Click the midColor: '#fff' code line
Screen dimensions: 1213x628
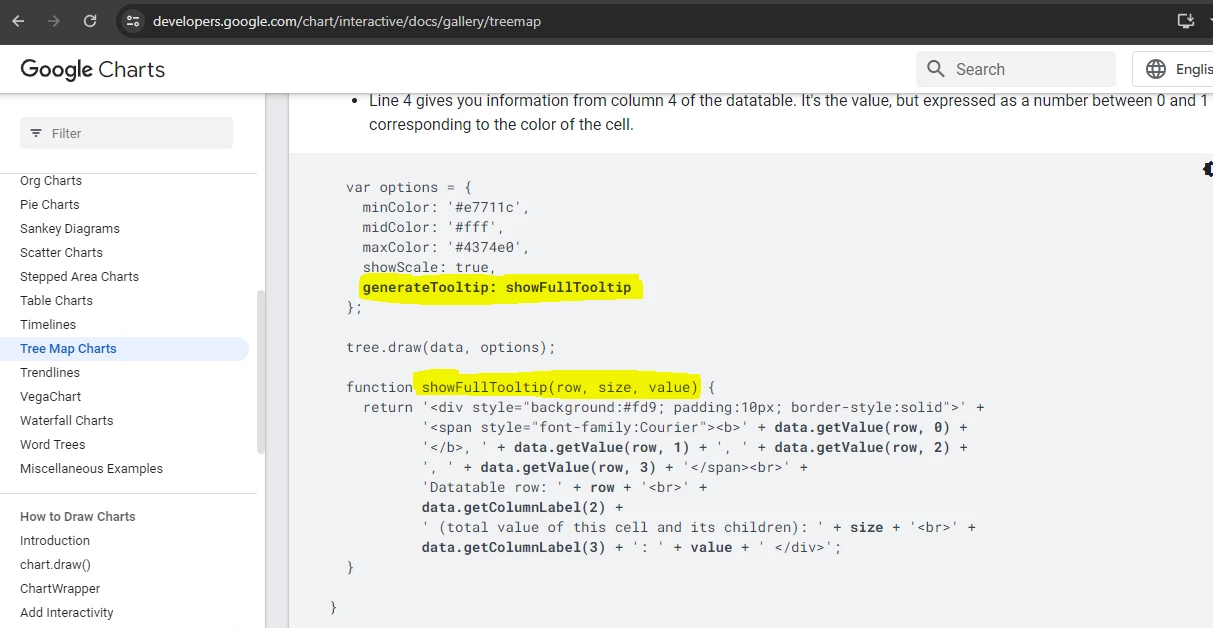click(x=433, y=227)
